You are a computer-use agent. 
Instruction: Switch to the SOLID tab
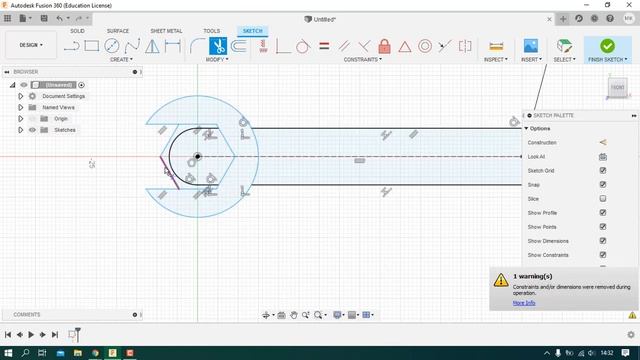pyautogui.click(x=77, y=31)
